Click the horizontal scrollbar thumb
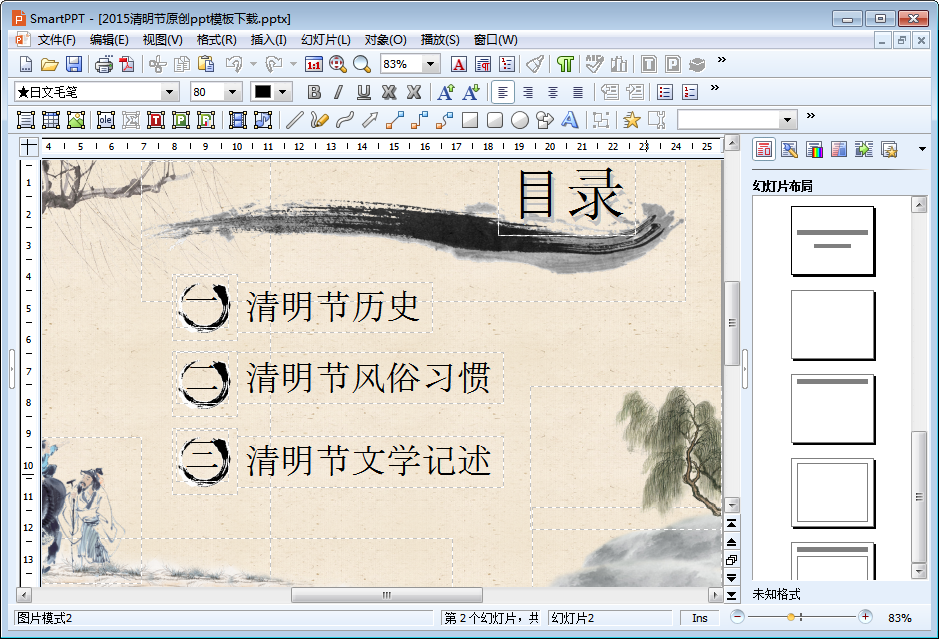This screenshot has width=939, height=639. pos(387,595)
